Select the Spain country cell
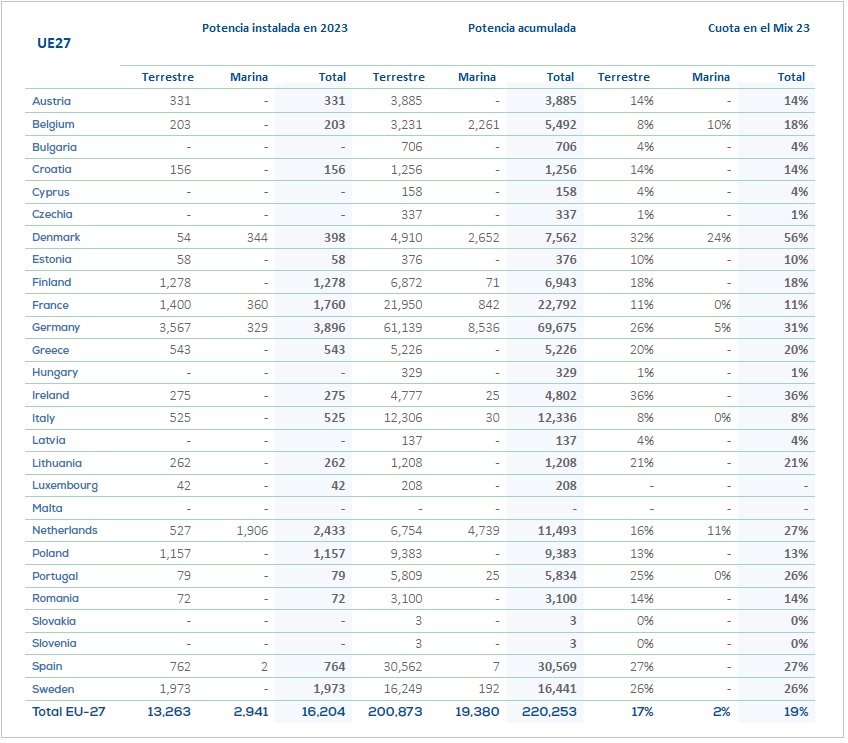The image size is (848, 743). (x=47, y=666)
